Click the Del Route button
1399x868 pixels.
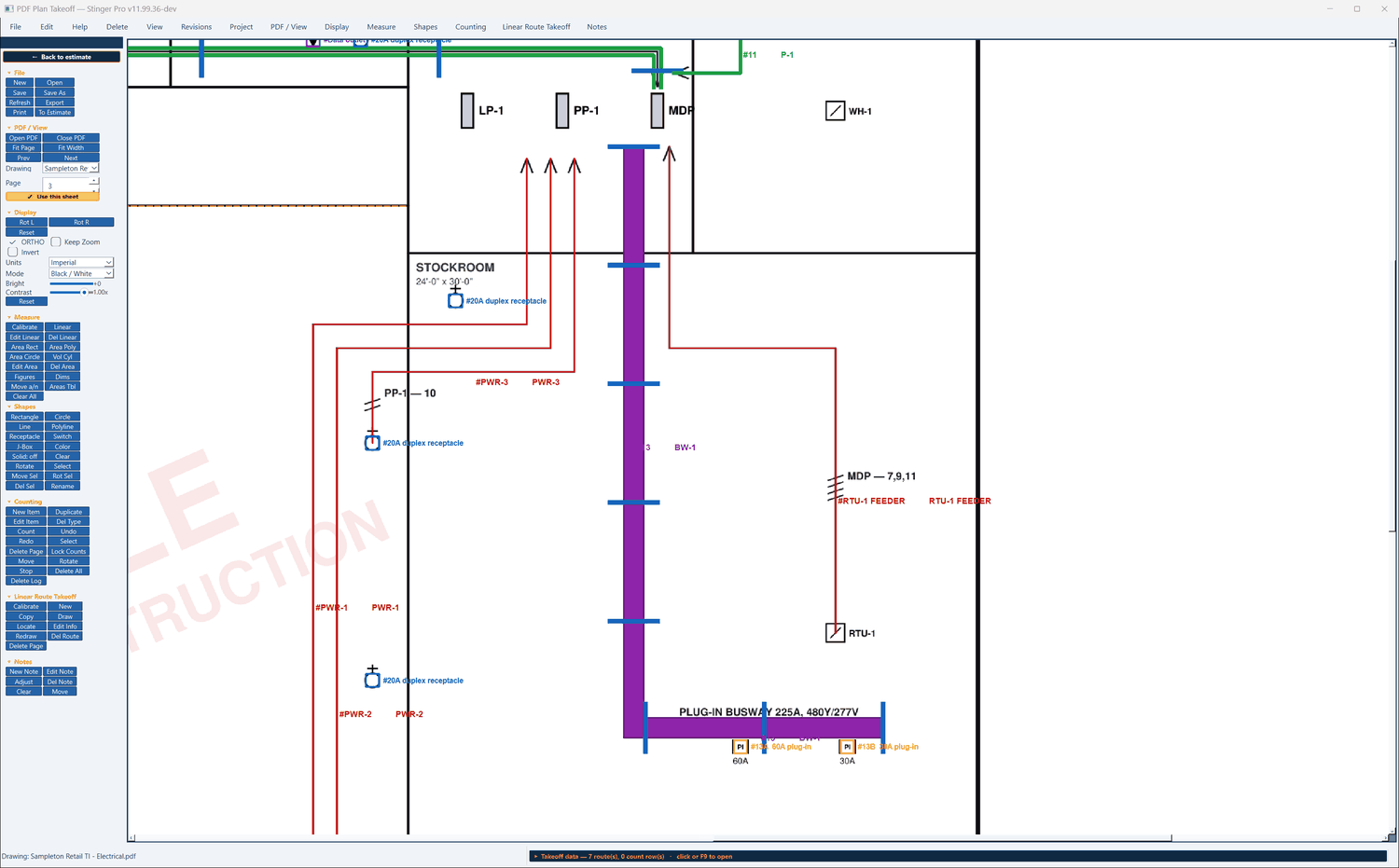point(65,637)
